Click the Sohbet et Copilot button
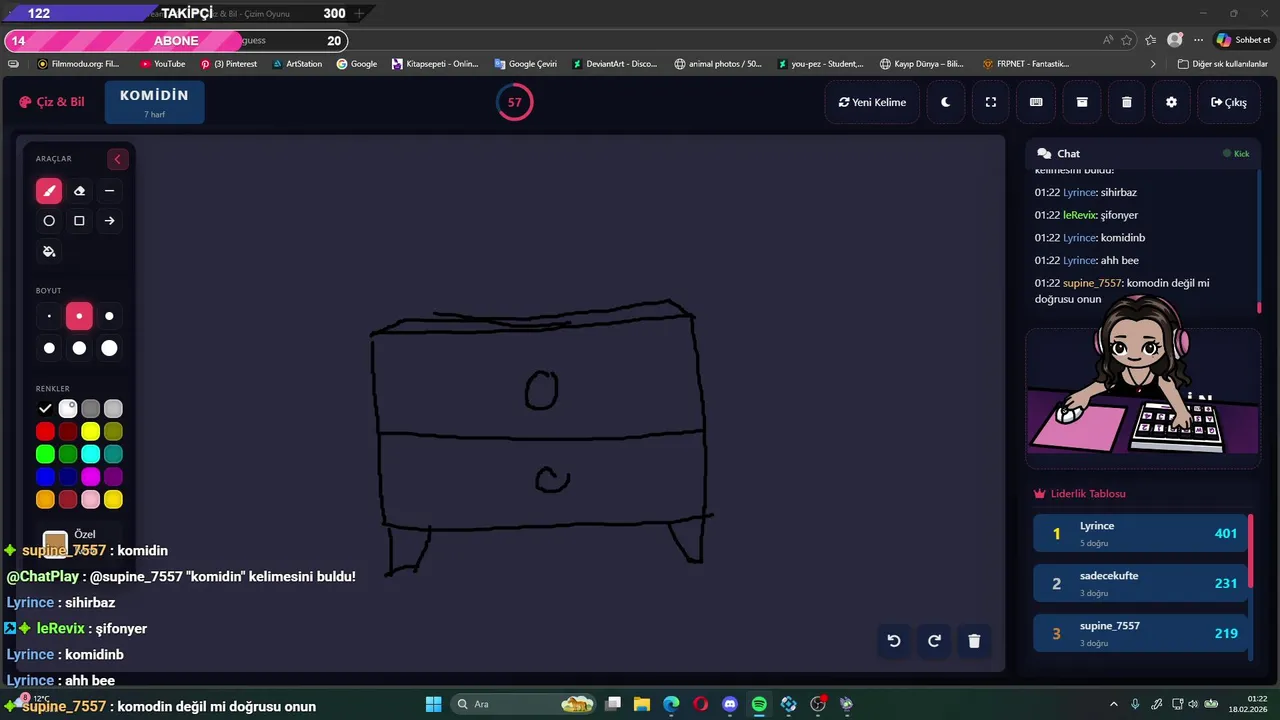Screen dimensions: 1280x720 [x=1243, y=40]
